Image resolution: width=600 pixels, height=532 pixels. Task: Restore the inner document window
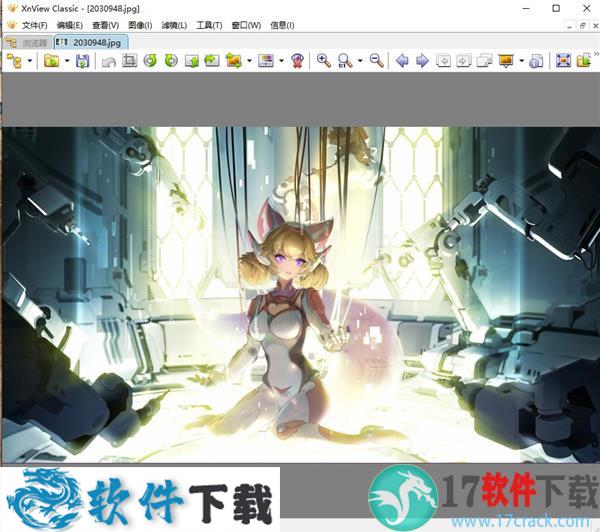pos(583,26)
